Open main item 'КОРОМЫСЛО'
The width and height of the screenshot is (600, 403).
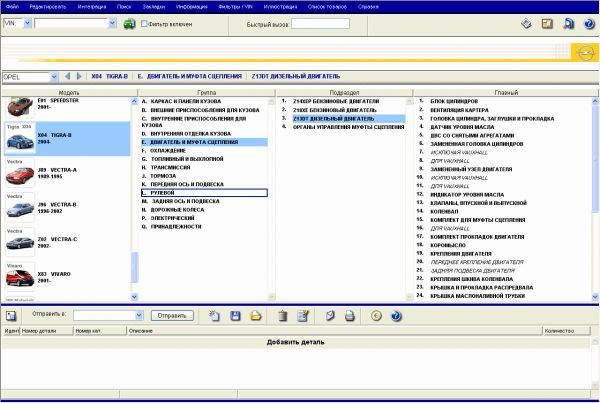pos(448,245)
